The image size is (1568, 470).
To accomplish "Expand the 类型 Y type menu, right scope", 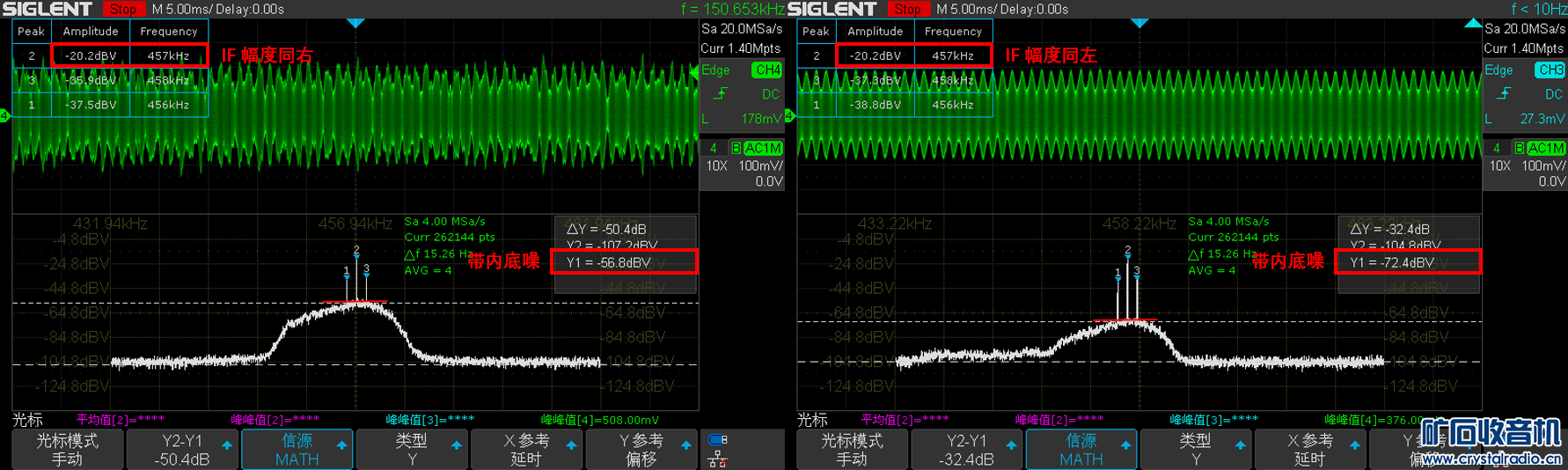I will (1196, 450).
